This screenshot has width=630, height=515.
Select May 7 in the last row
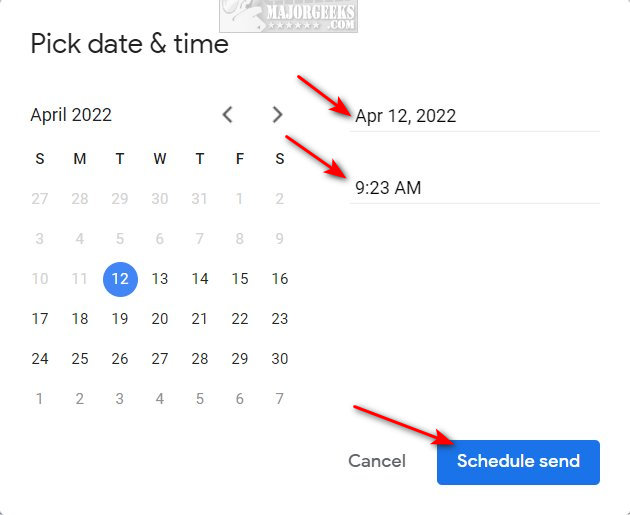point(280,399)
